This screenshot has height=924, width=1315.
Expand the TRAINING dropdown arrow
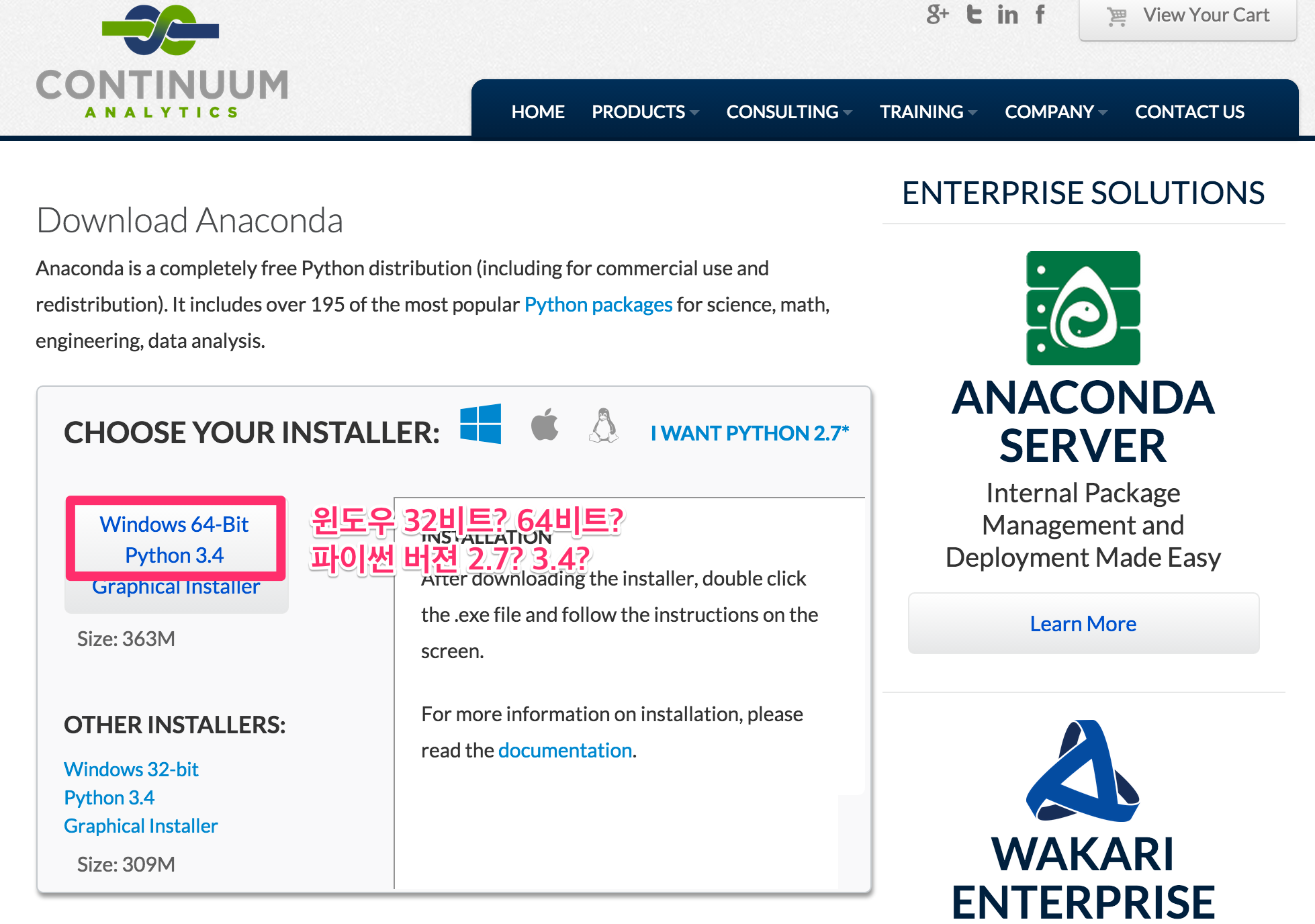click(x=972, y=113)
